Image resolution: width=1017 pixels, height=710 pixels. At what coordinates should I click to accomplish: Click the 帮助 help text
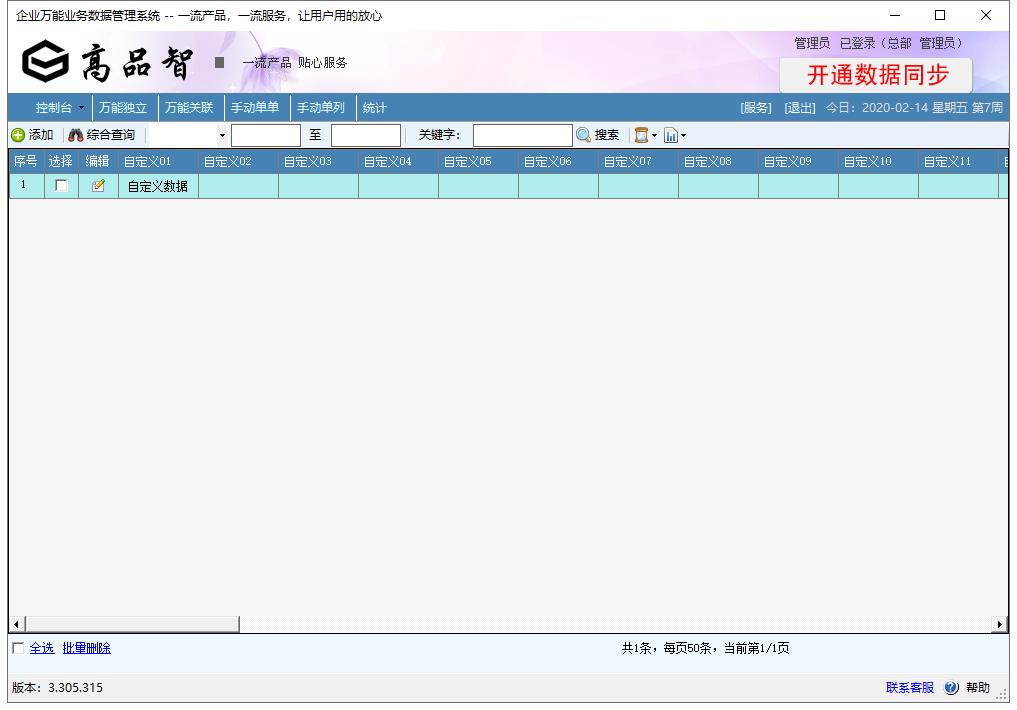tap(977, 687)
